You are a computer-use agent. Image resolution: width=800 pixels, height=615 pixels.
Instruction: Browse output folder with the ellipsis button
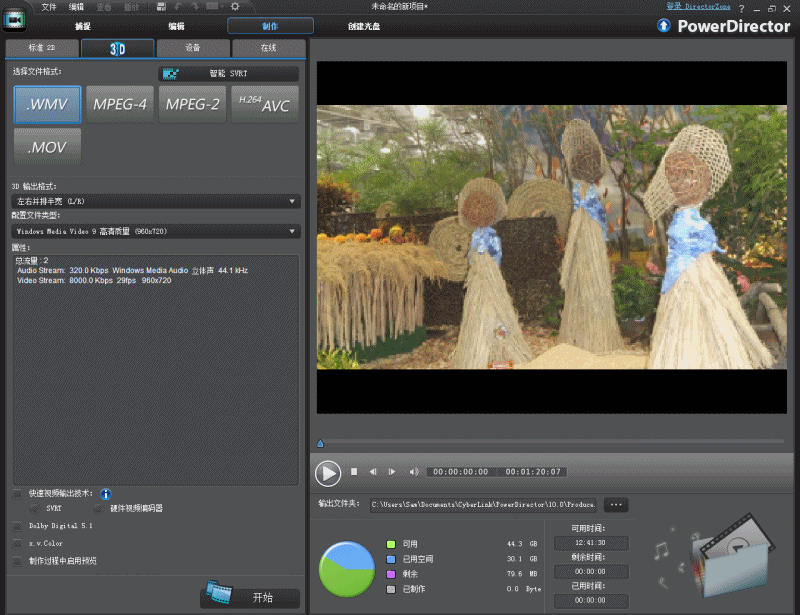pyautogui.click(x=615, y=505)
